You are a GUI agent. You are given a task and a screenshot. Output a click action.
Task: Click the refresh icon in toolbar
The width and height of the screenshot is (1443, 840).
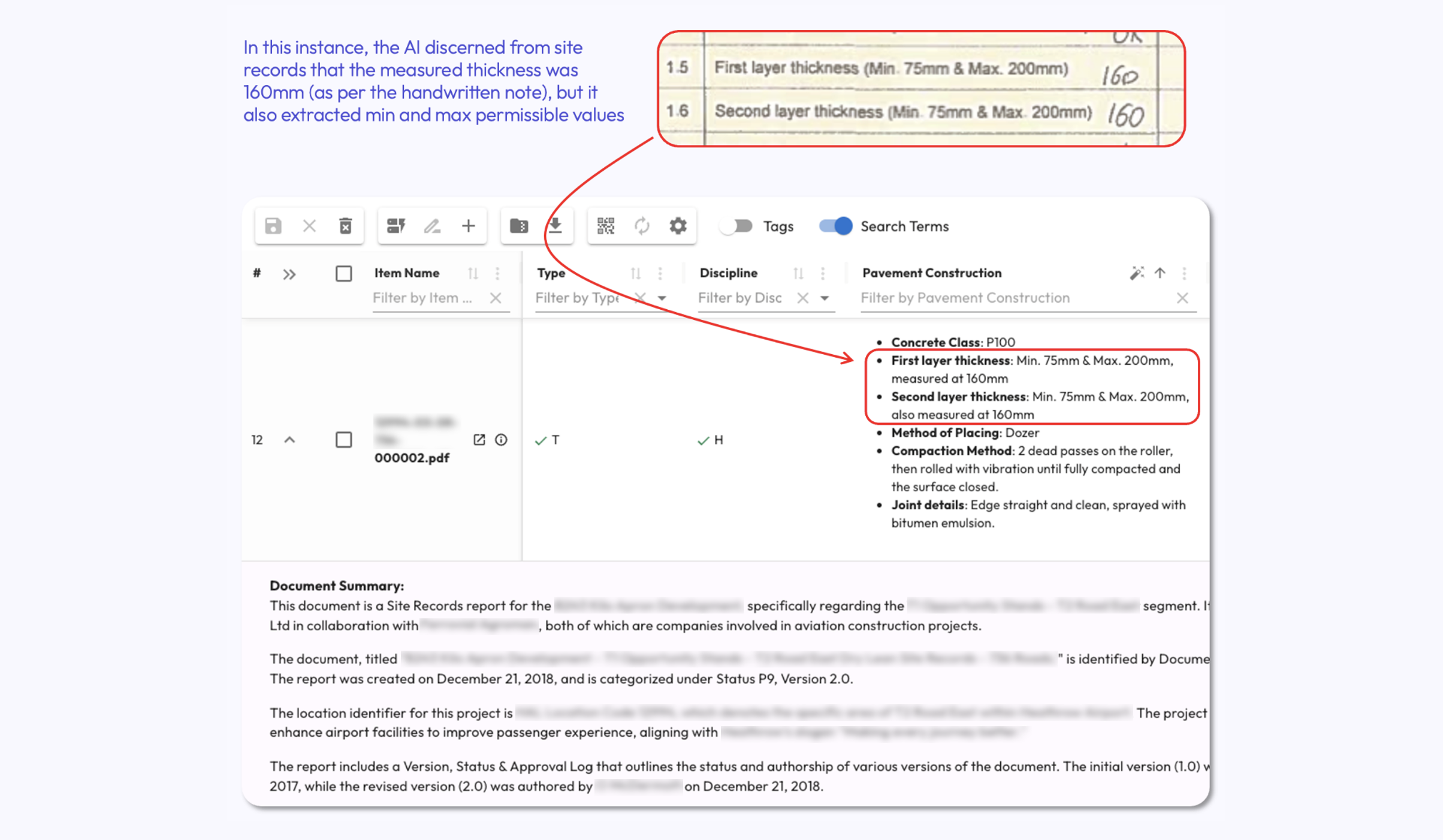(642, 226)
